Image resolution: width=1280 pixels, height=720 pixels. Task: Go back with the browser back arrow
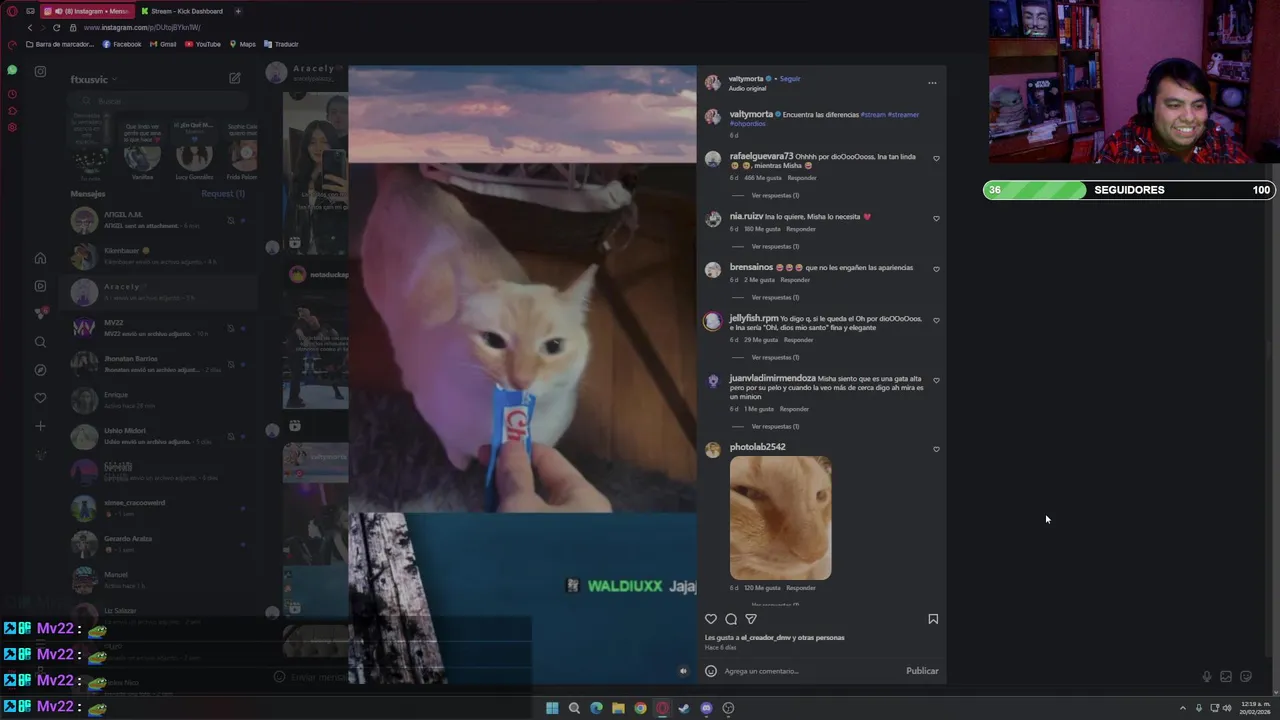tap(29, 28)
